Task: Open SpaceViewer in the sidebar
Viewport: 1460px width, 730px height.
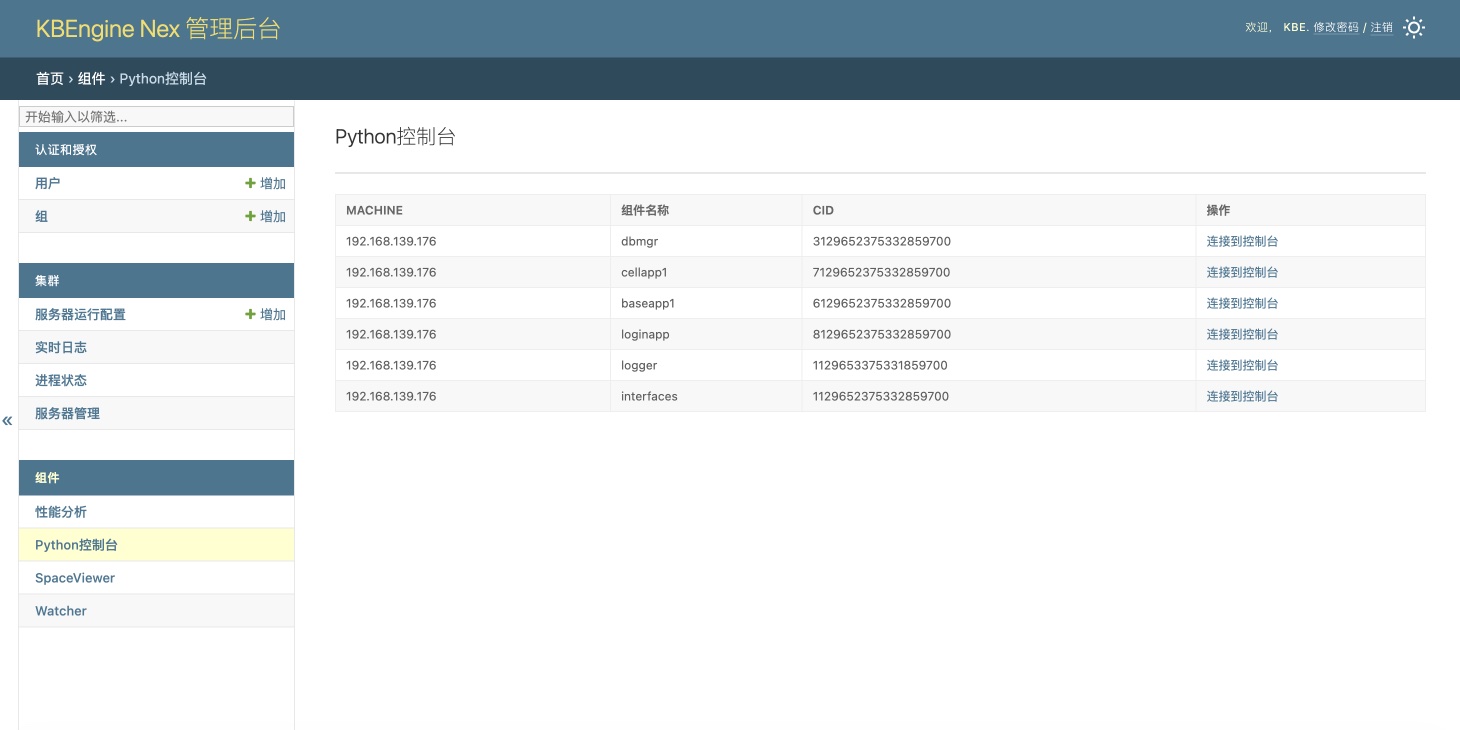Action: click(x=75, y=578)
